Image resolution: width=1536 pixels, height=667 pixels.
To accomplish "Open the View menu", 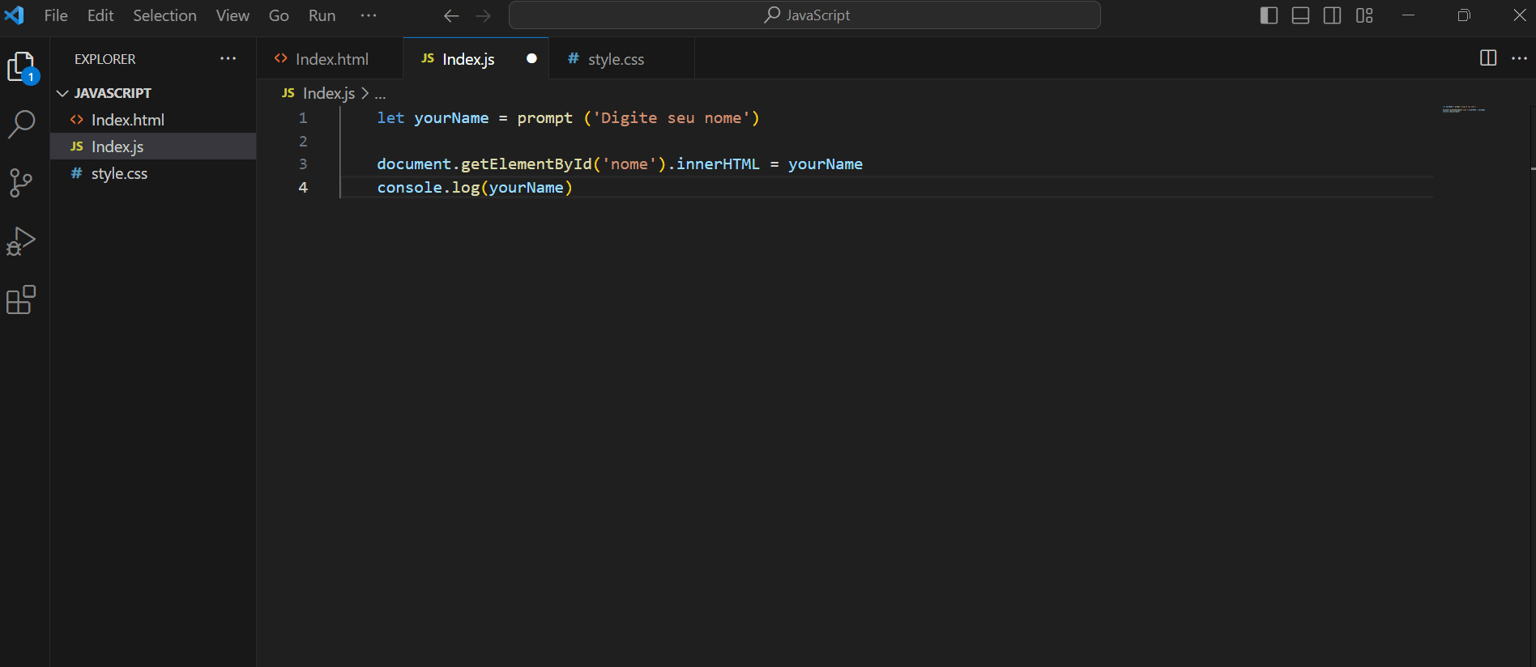I will 233,16.
